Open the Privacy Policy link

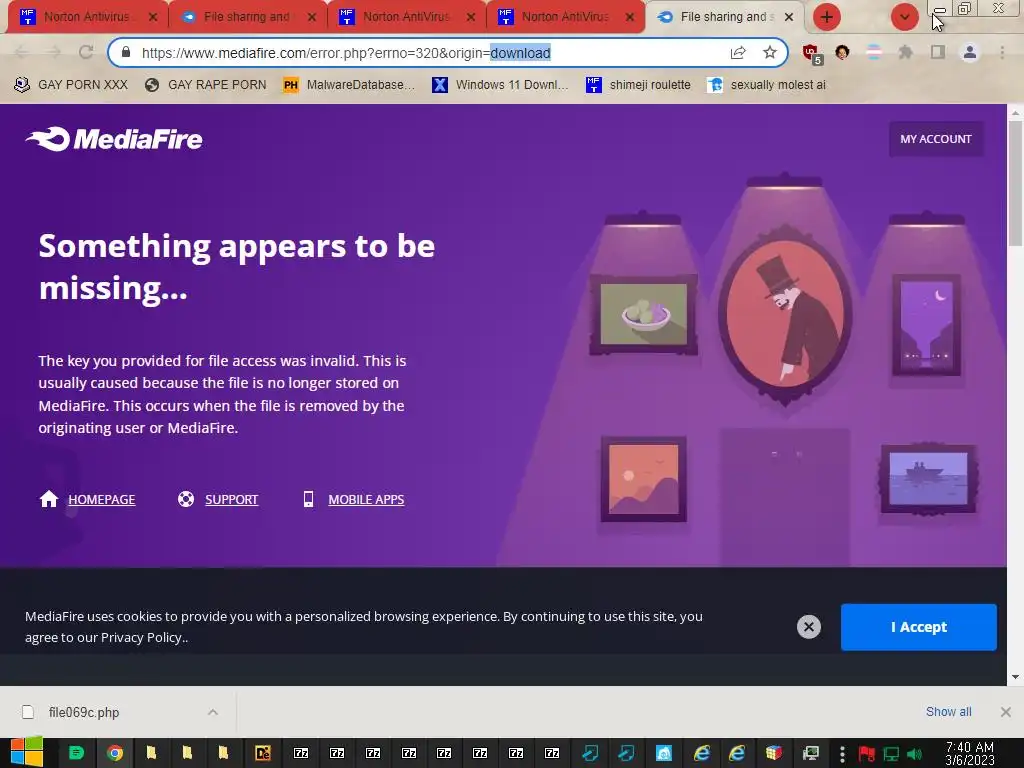(141, 637)
